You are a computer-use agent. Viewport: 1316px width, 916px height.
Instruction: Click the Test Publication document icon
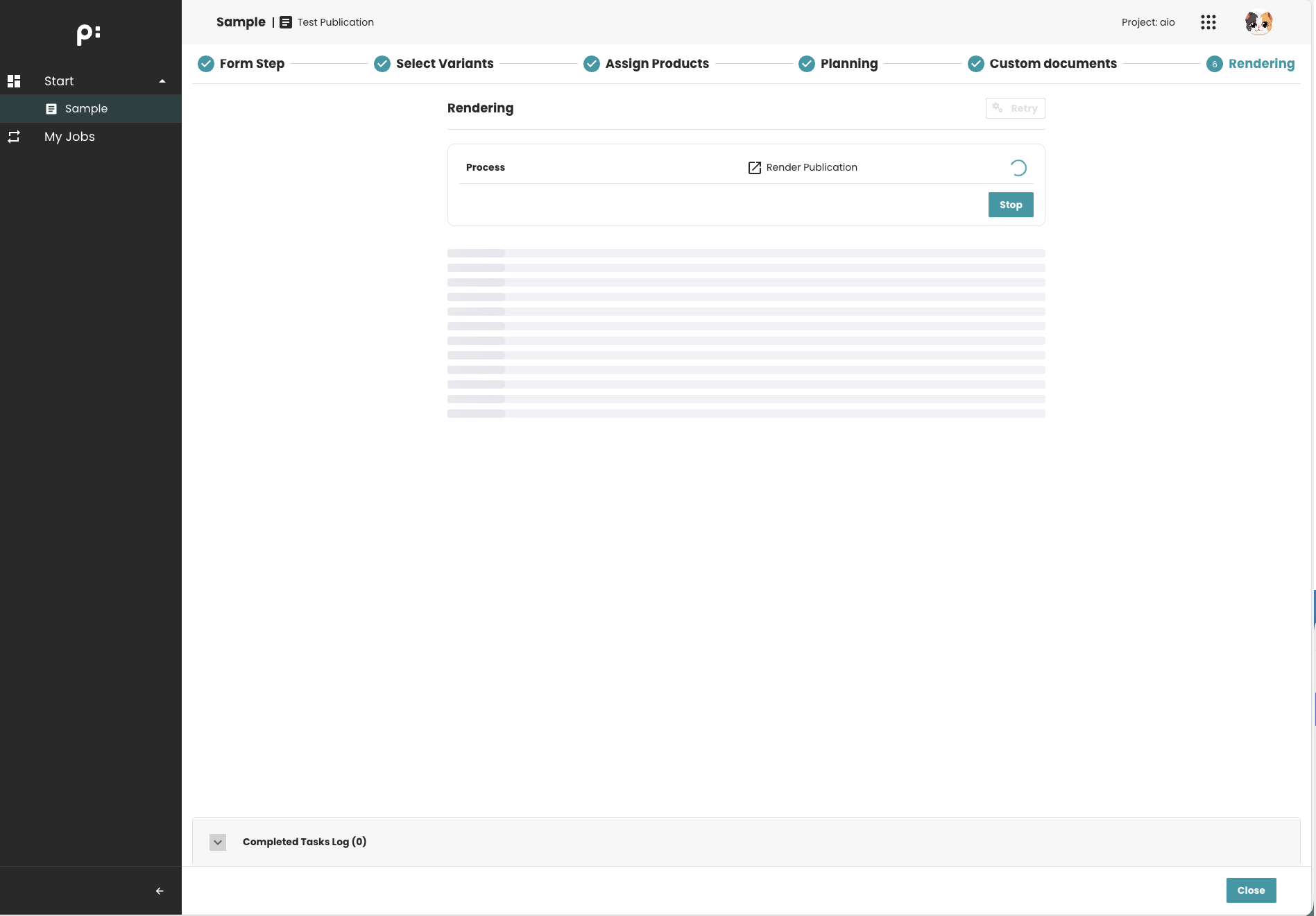point(286,22)
